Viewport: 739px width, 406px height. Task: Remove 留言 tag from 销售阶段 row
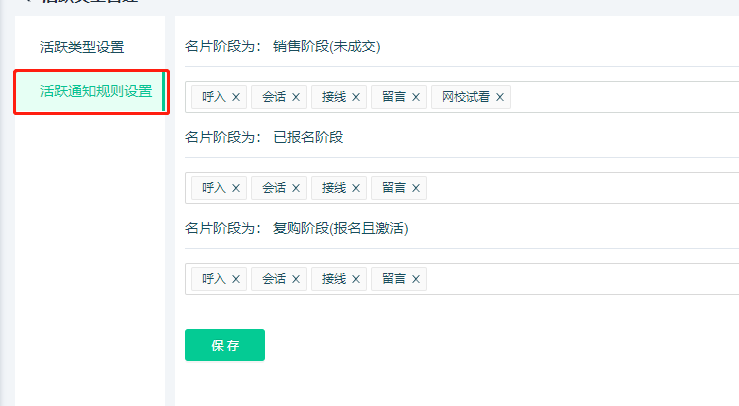coord(416,97)
